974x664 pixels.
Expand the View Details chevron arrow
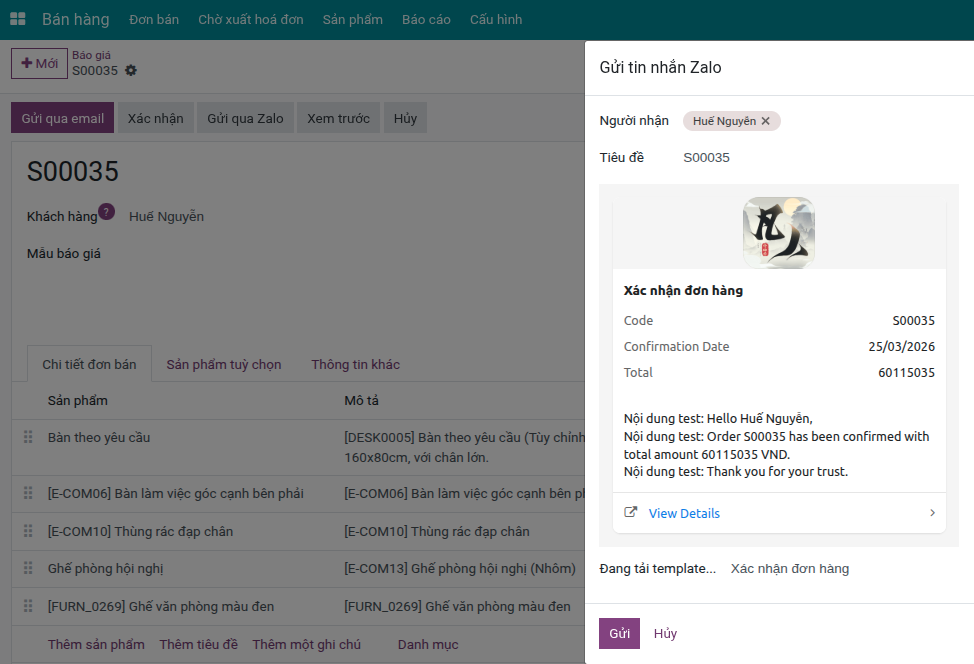[x=932, y=512]
